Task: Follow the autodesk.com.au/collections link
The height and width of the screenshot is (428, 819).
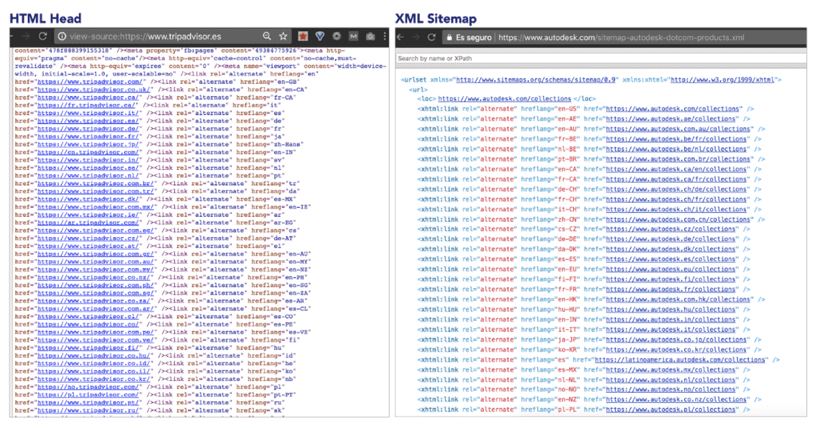Action: [678, 129]
